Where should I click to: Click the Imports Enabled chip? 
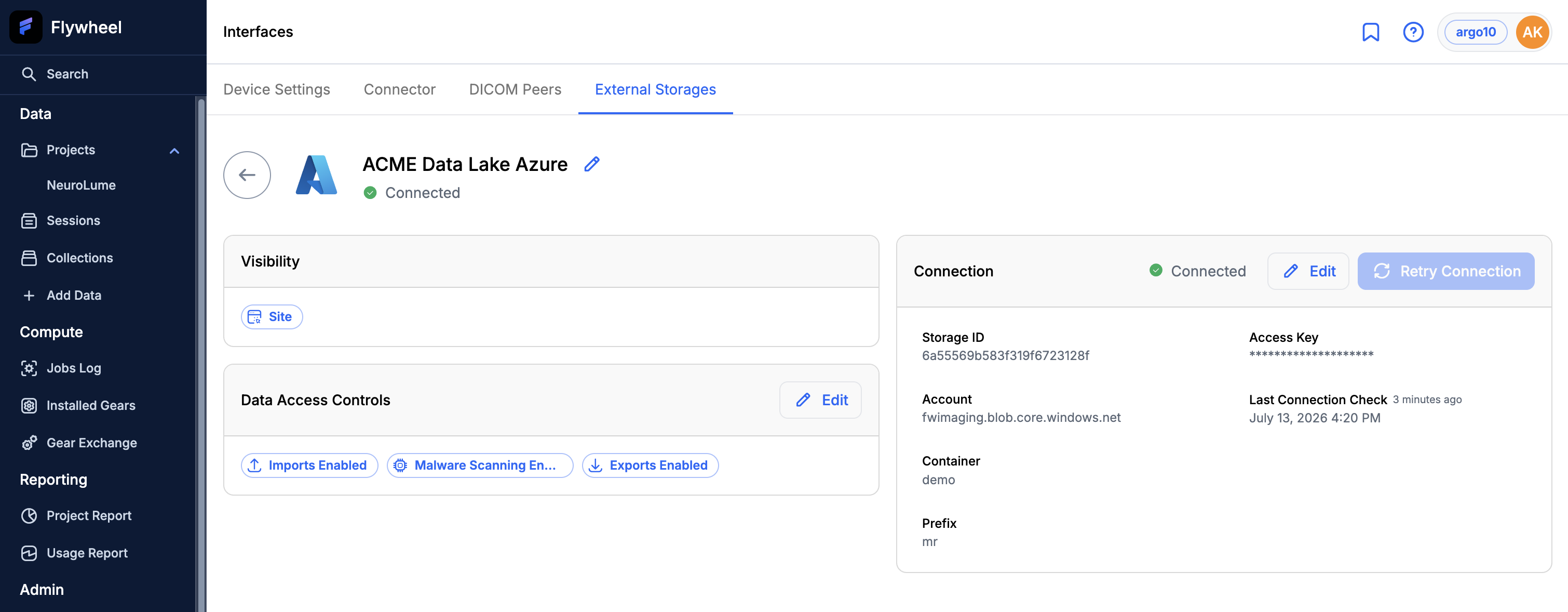point(309,465)
